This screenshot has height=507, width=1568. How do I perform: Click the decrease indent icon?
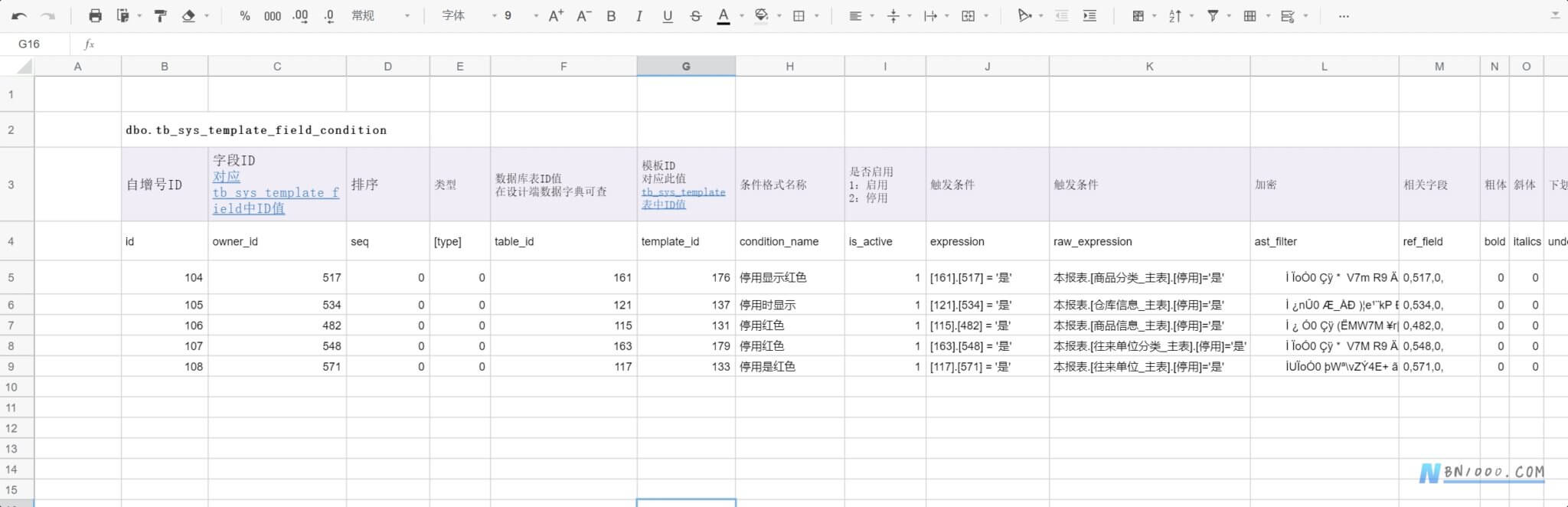1061,16
